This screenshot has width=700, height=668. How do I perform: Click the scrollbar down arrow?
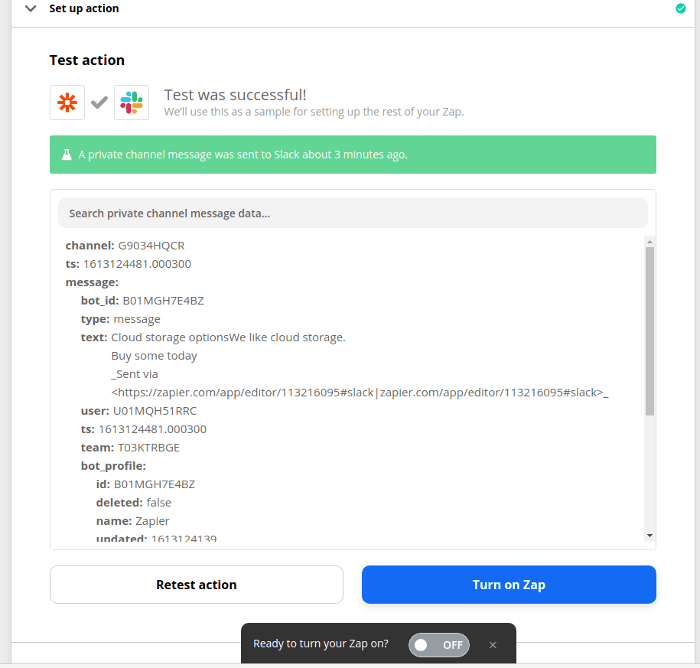650,535
